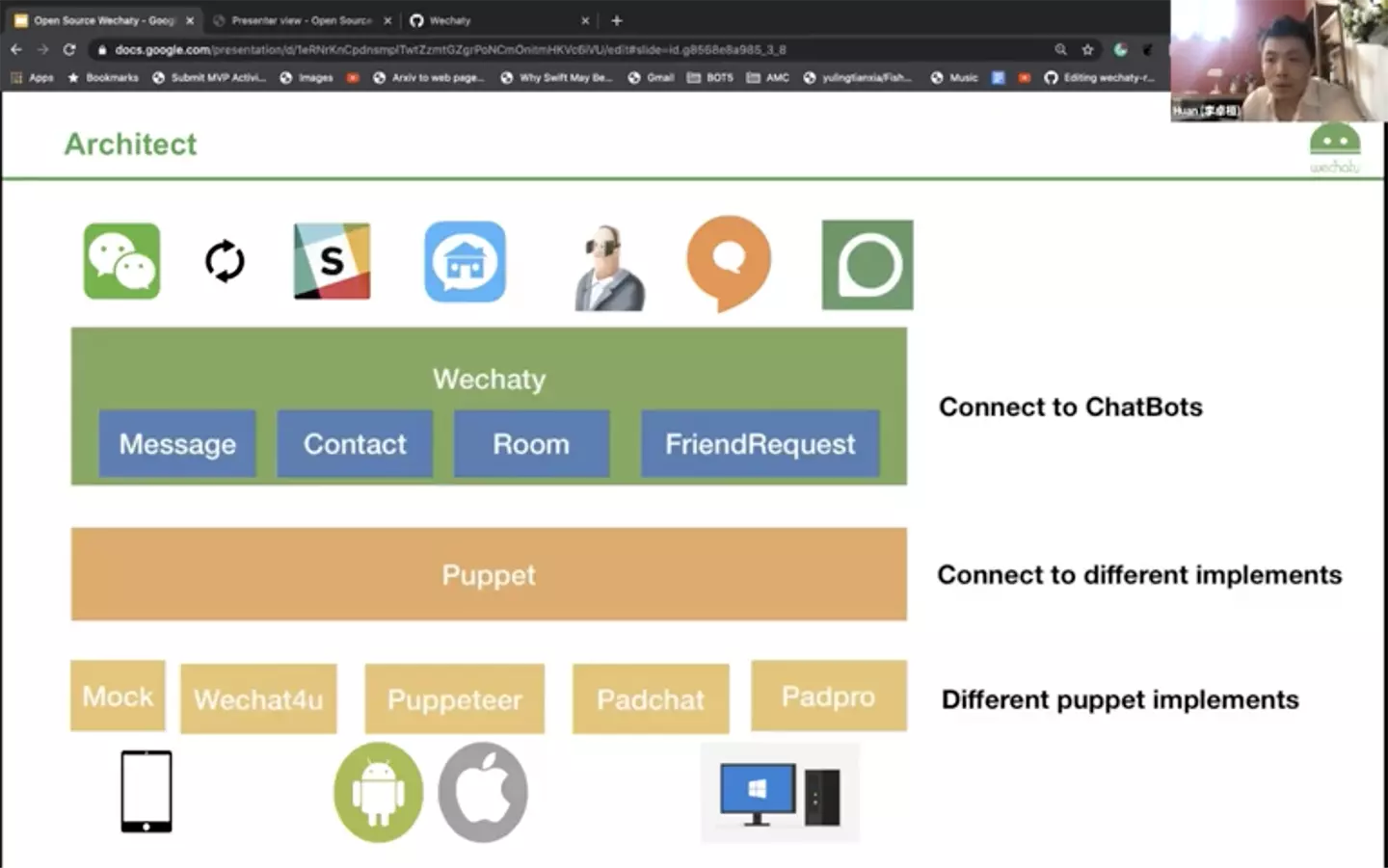The width and height of the screenshot is (1388, 868).
Task: Open the Music bookmark
Action: click(x=954, y=77)
